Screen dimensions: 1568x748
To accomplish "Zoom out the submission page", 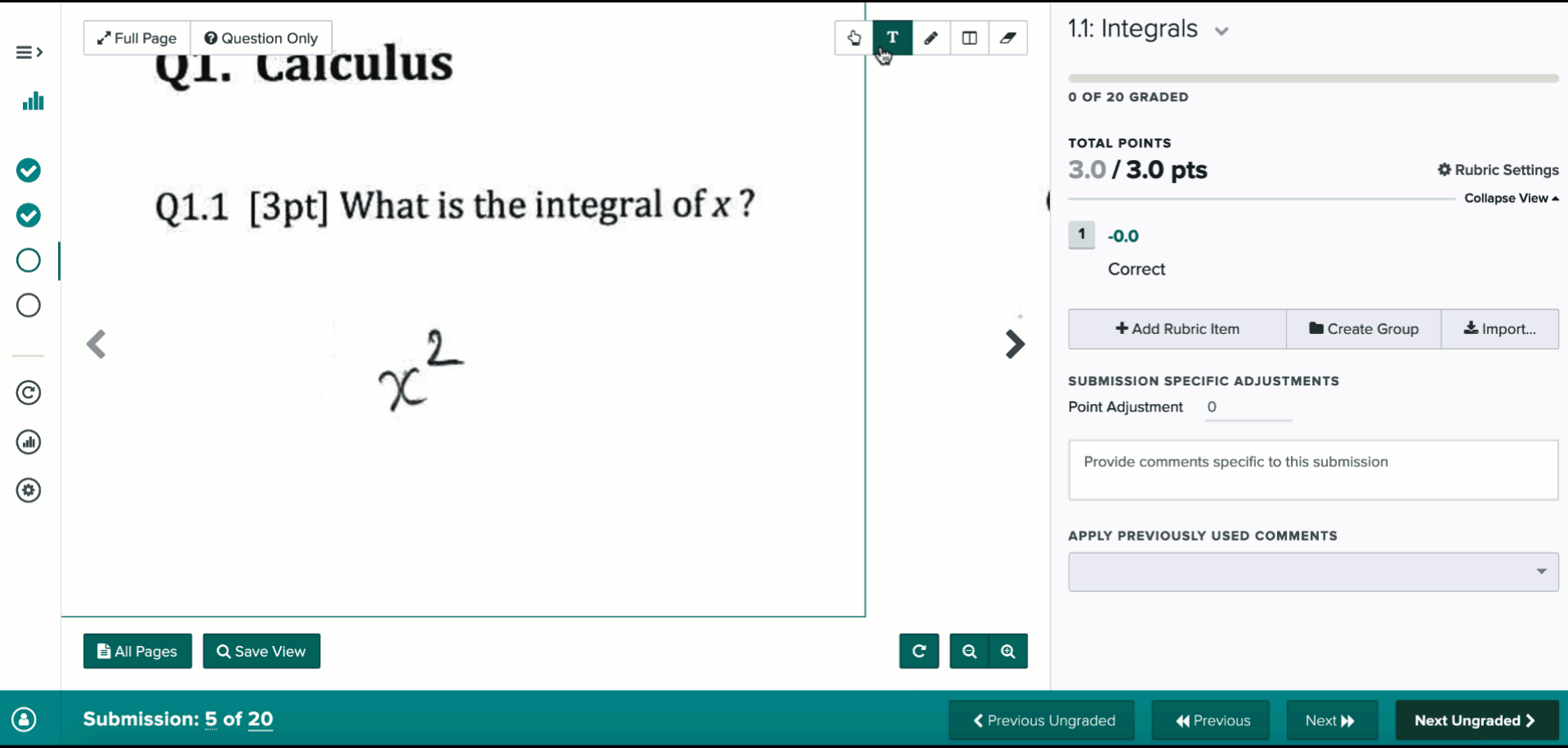I will coord(969,651).
